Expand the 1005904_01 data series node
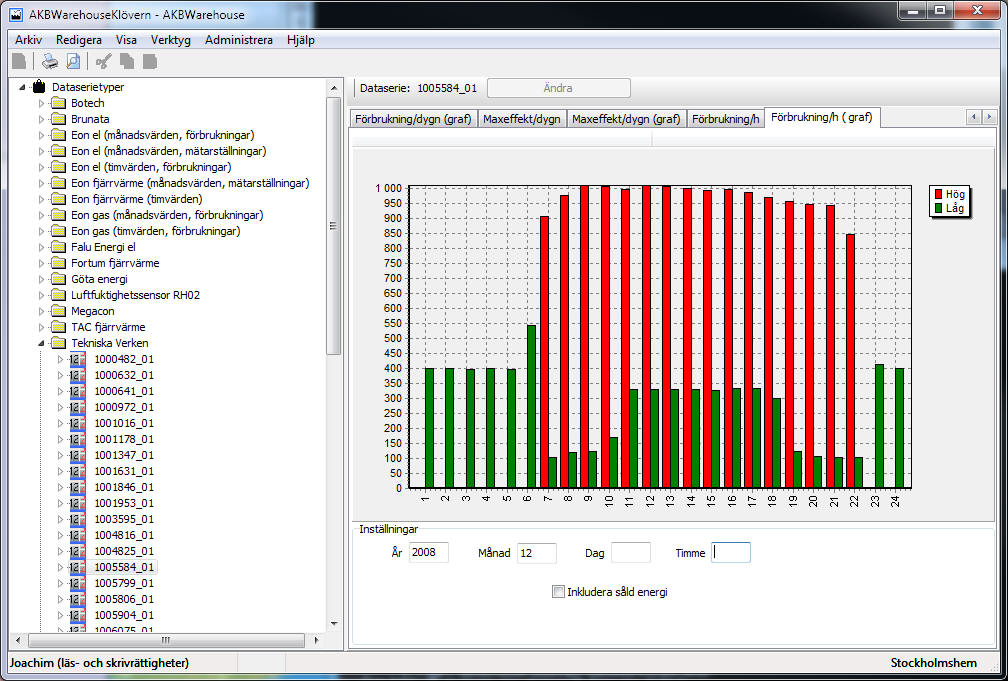The image size is (1008, 681). 60,615
